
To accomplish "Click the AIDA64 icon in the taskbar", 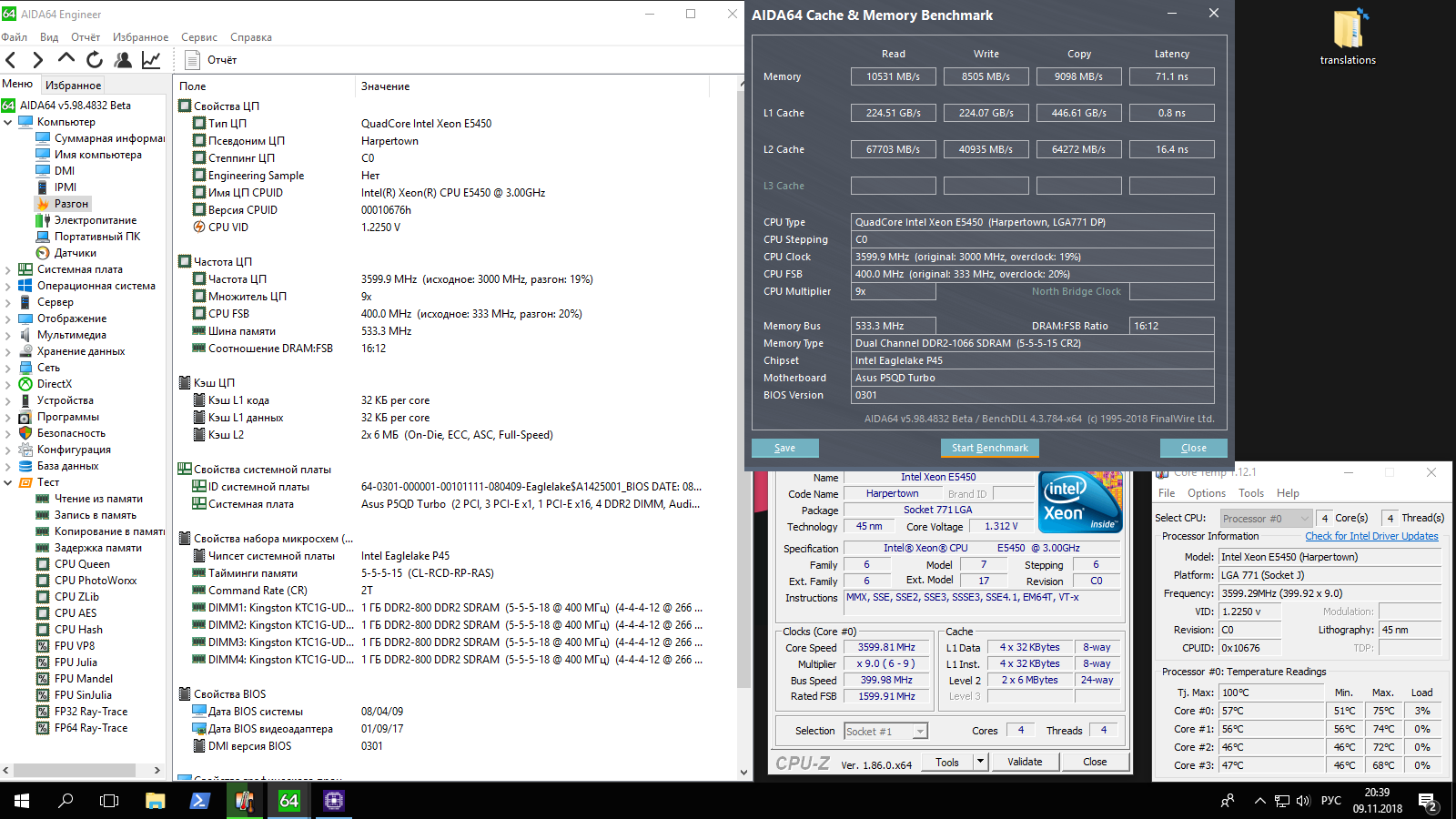I will [x=289, y=801].
